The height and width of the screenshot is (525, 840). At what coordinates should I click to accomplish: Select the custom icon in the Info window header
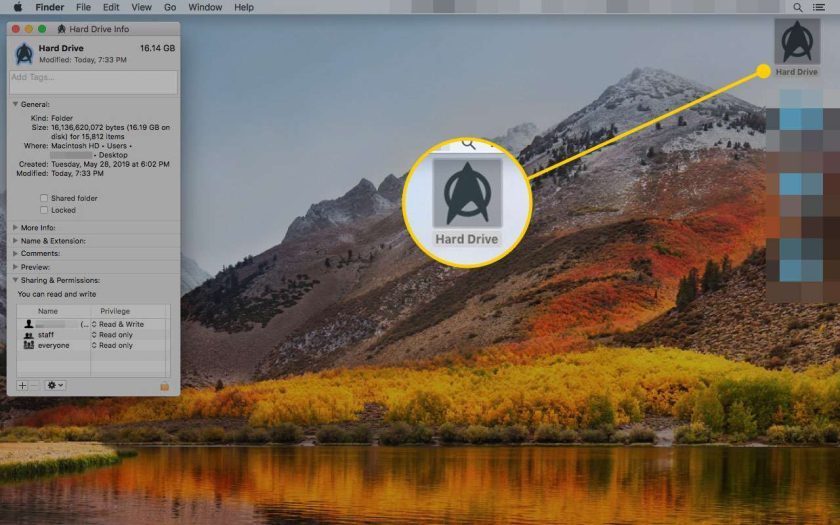click(24, 54)
